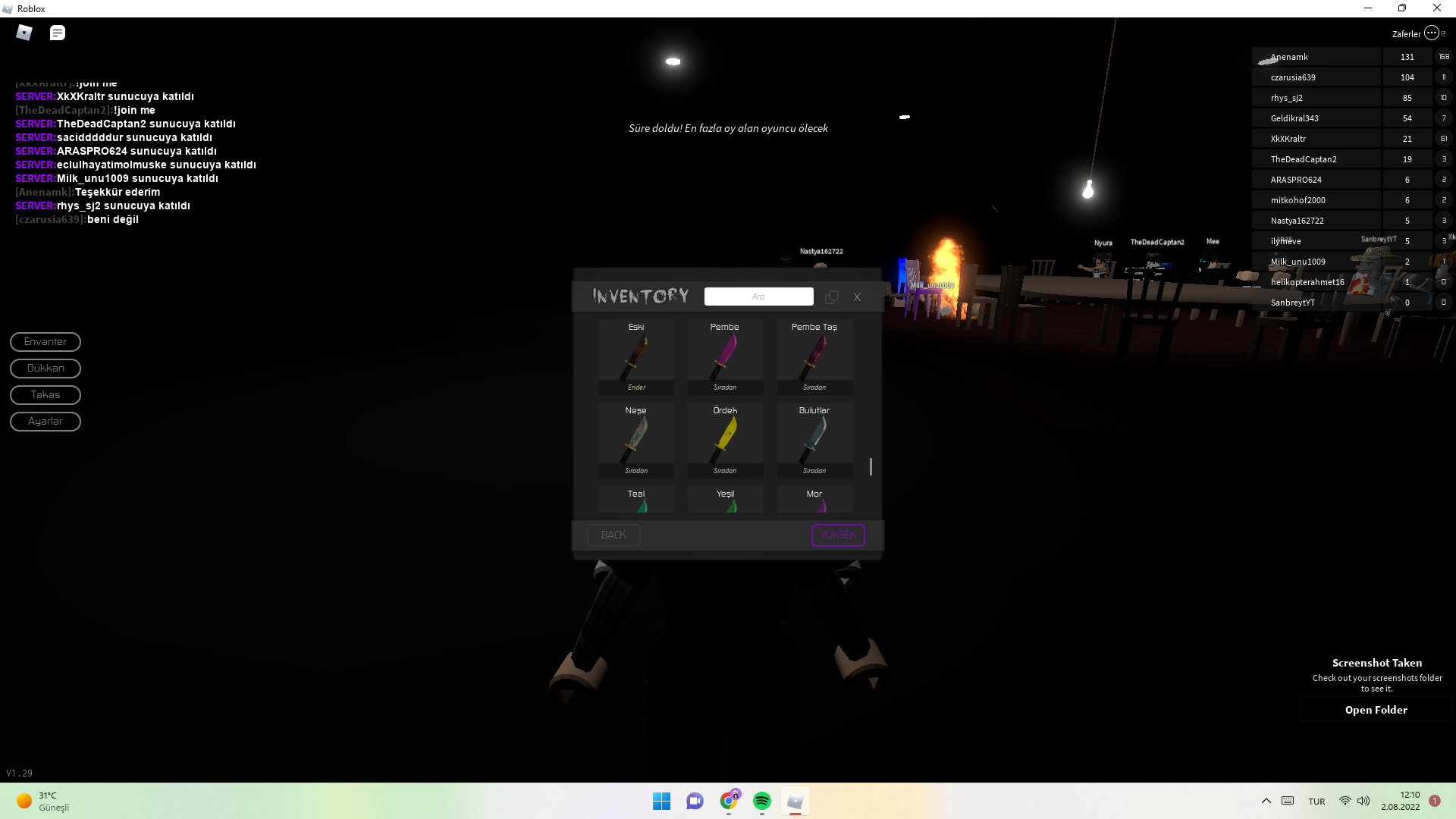Open Spotify from the taskbar

[762, 802]
